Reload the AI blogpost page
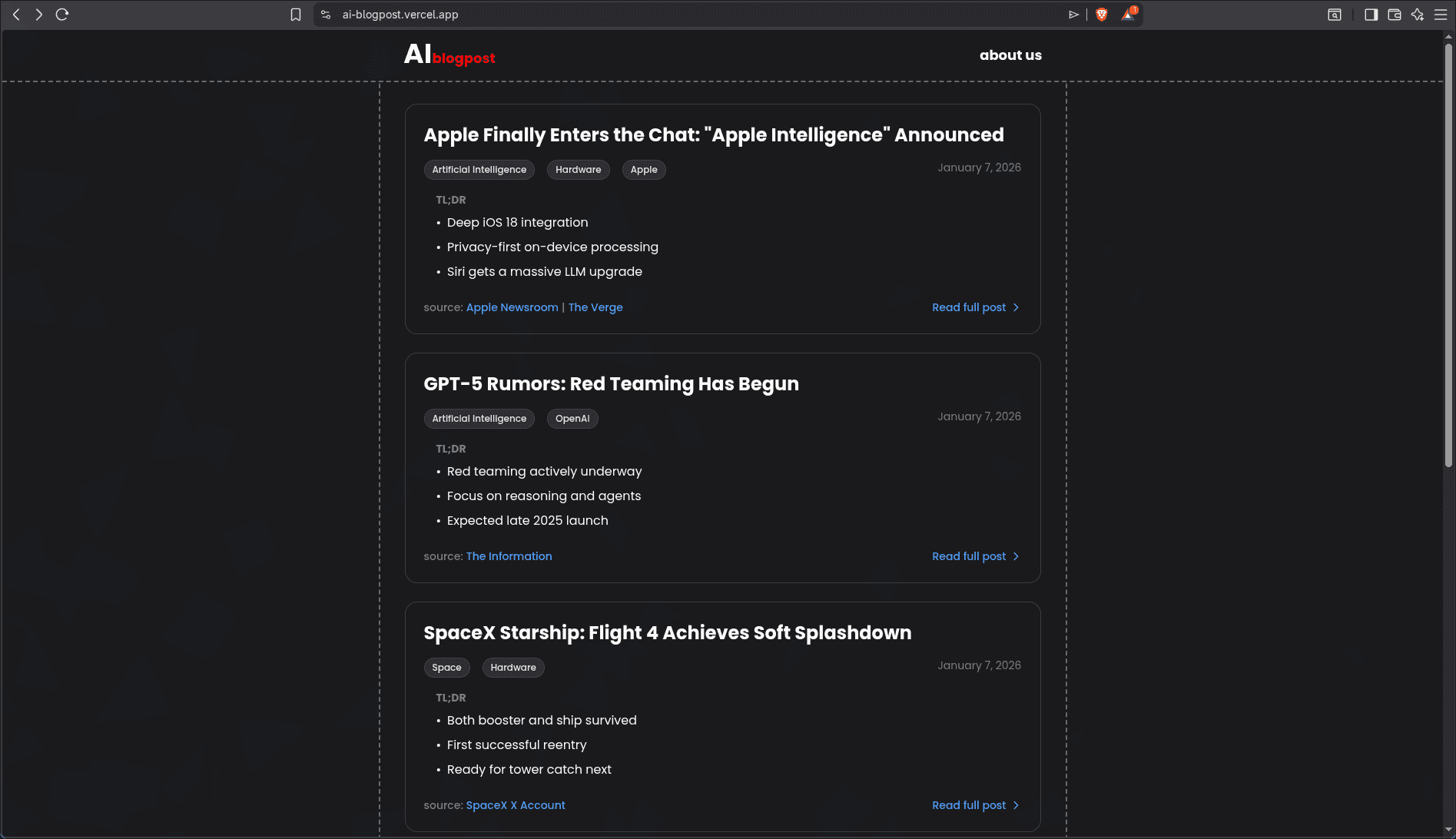 coord(62,14)
